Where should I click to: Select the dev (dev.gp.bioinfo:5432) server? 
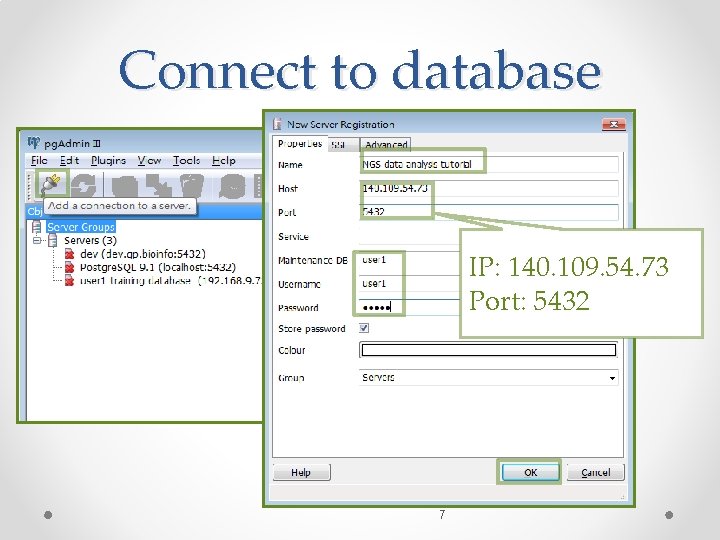click(142, 254)
